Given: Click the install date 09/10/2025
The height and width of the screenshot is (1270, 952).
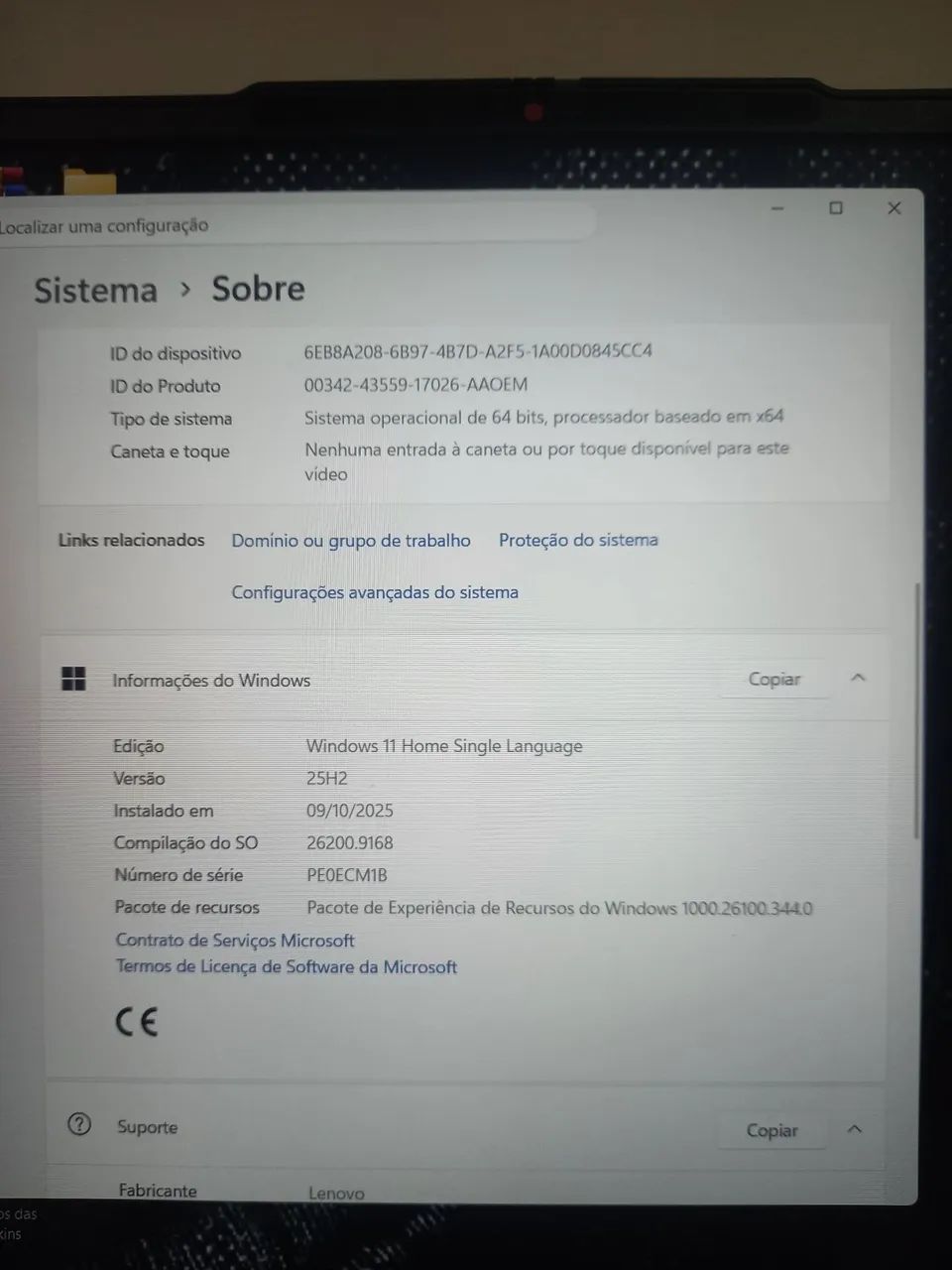Looking at the screenshot, I should coord(350,811).
